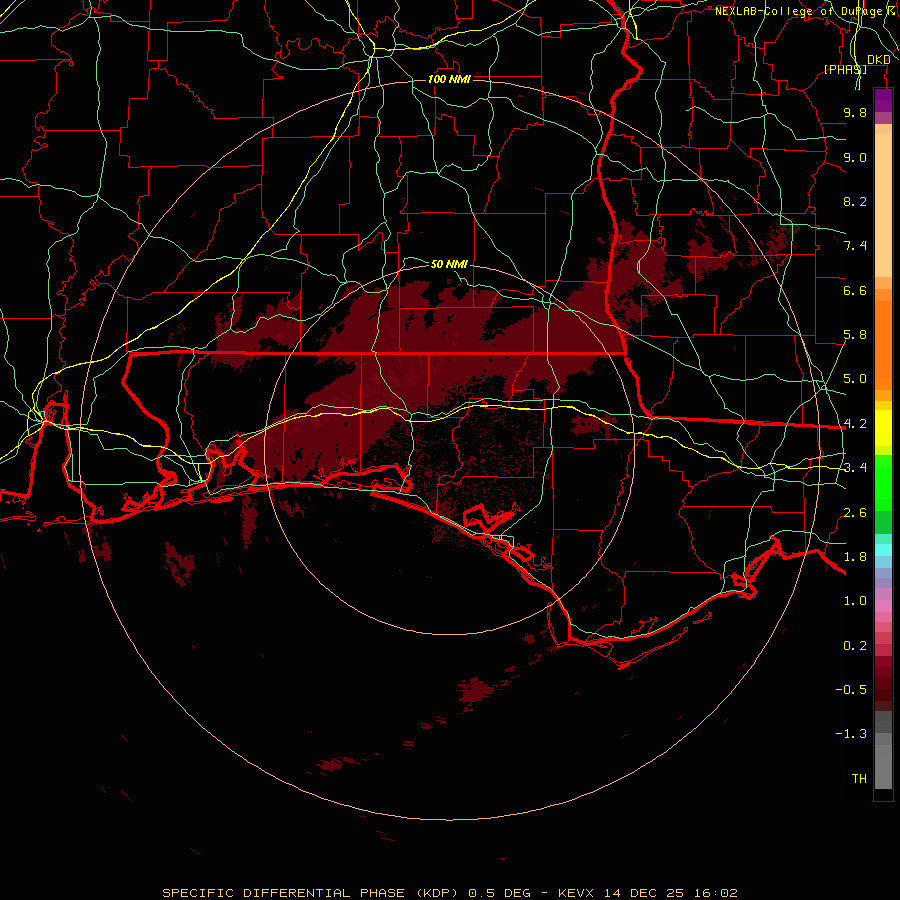900x900 pixels.
Task: Click the 9.8 value on the color scale
Action: [x=855, y=112]
